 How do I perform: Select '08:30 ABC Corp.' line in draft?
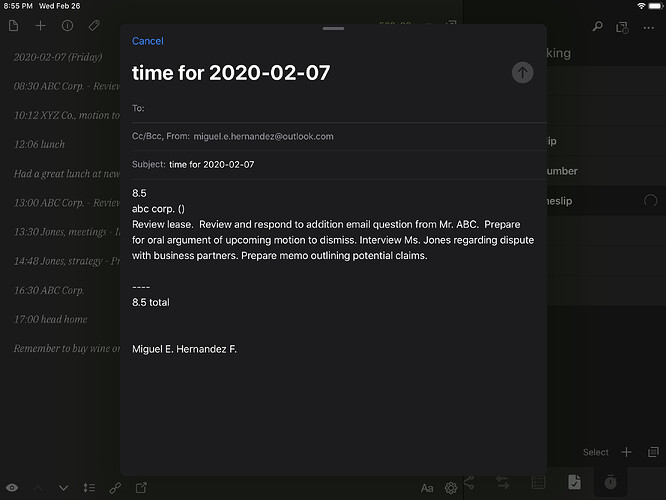[x=67, y=86]
